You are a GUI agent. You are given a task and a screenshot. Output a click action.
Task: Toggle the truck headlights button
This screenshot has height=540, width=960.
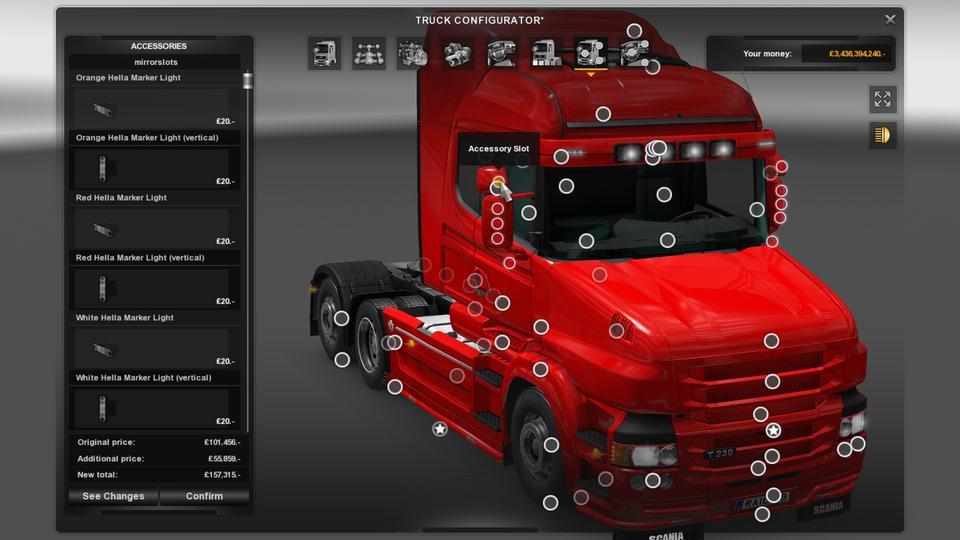(x=882, y=135)
